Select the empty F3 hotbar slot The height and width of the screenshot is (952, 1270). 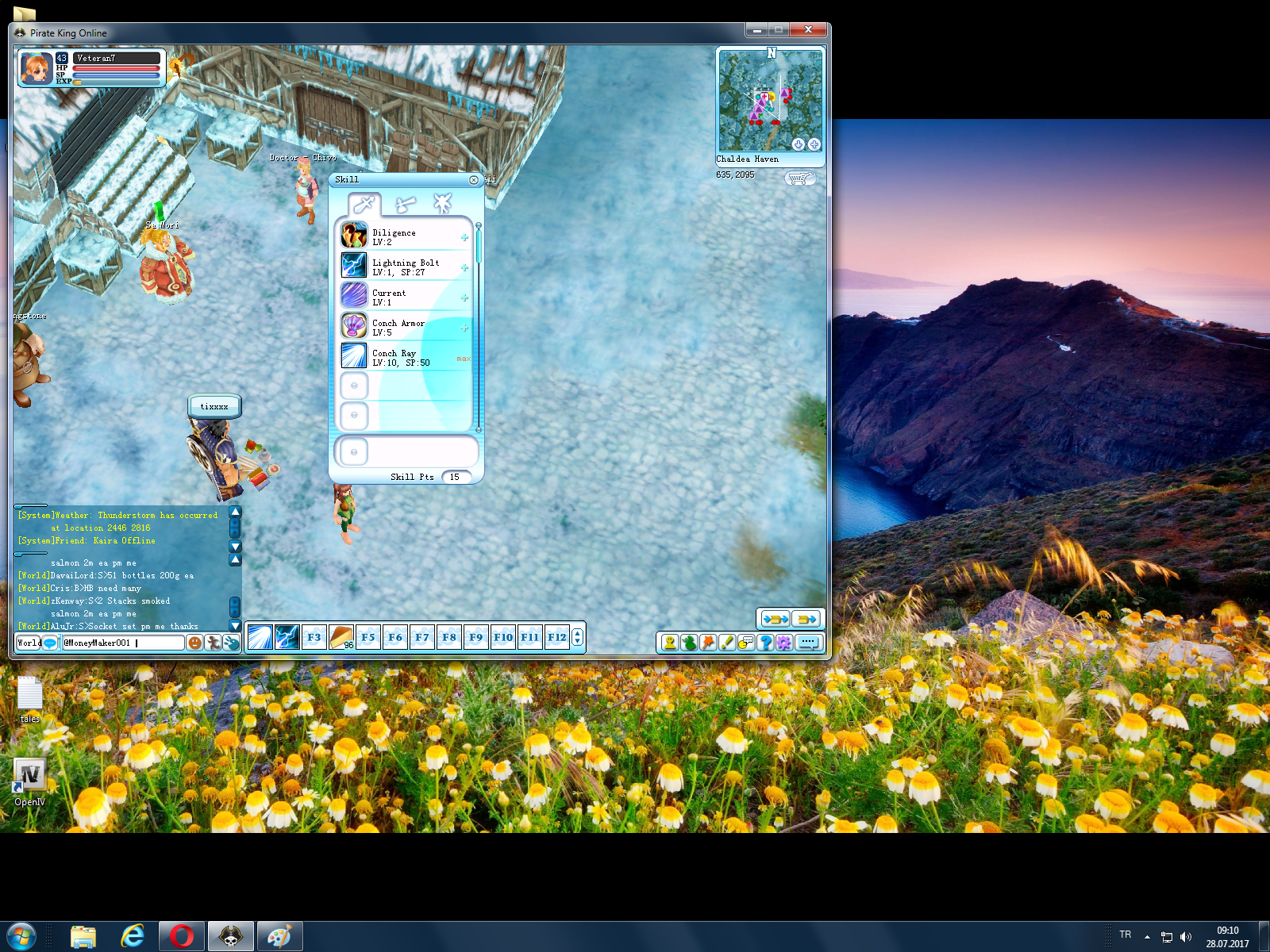(x=314, y=637)
